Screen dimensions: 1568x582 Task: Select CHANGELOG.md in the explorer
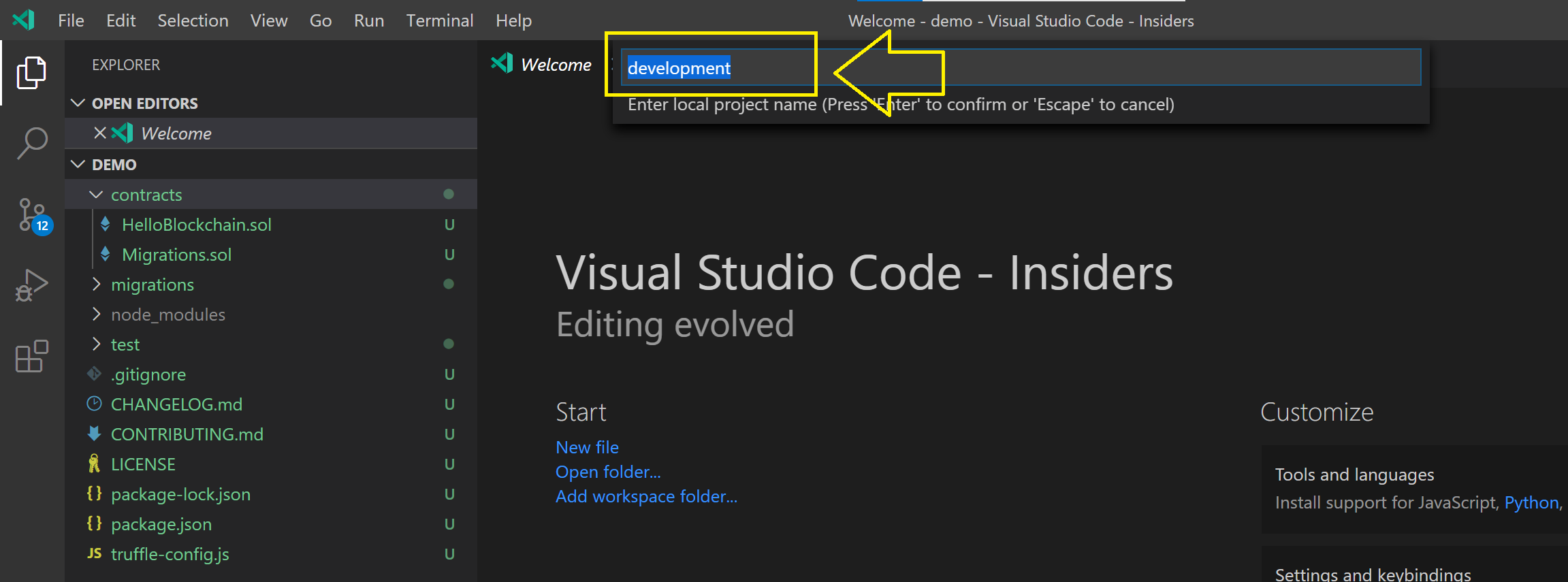click(x=176, y=404)
